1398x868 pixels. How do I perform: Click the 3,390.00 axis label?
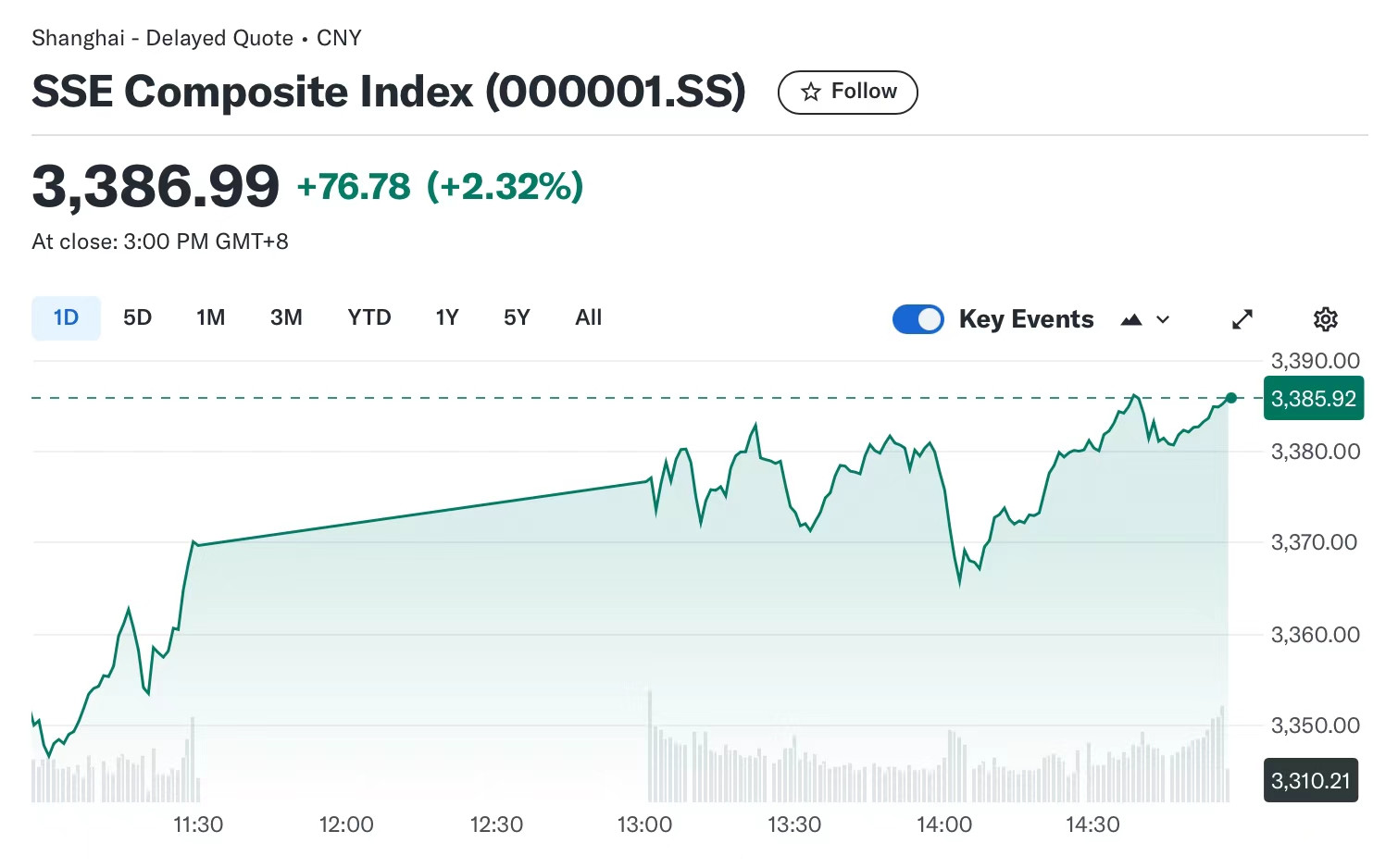click(x=1316, y=360)
